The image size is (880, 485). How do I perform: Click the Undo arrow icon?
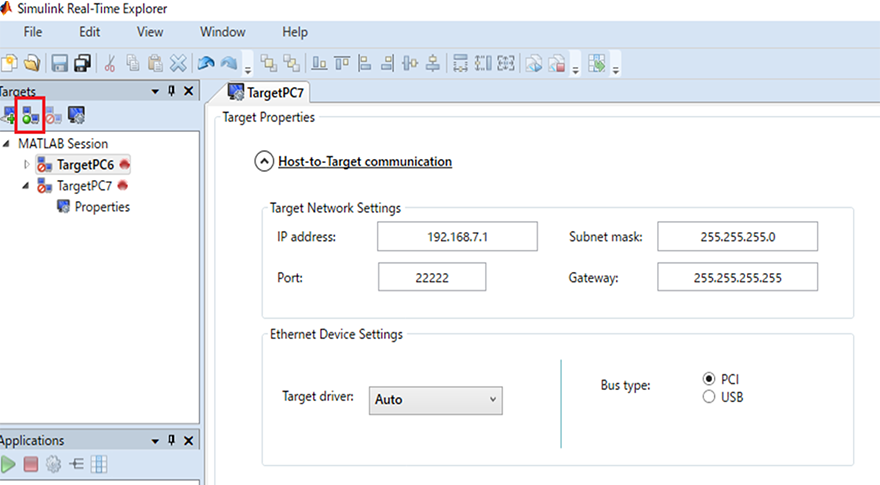pyautogui.click(x=206, y=63)
